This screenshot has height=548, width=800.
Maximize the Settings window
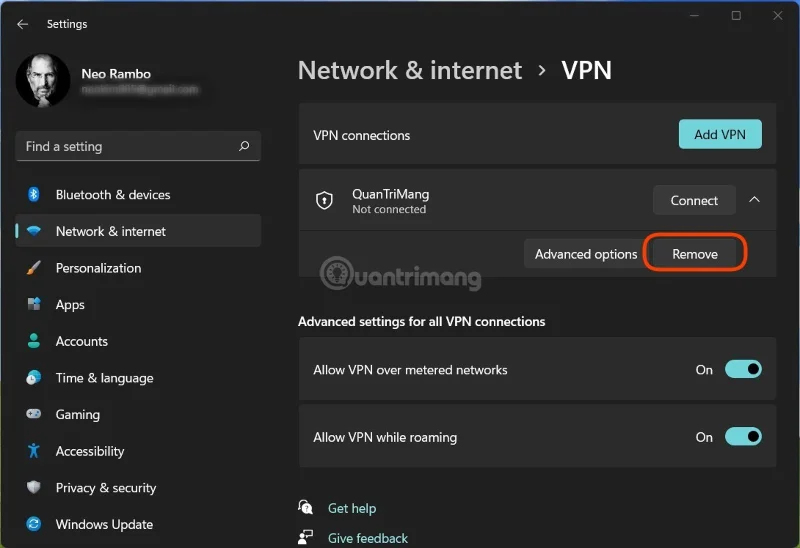click(x=736, y=16)
